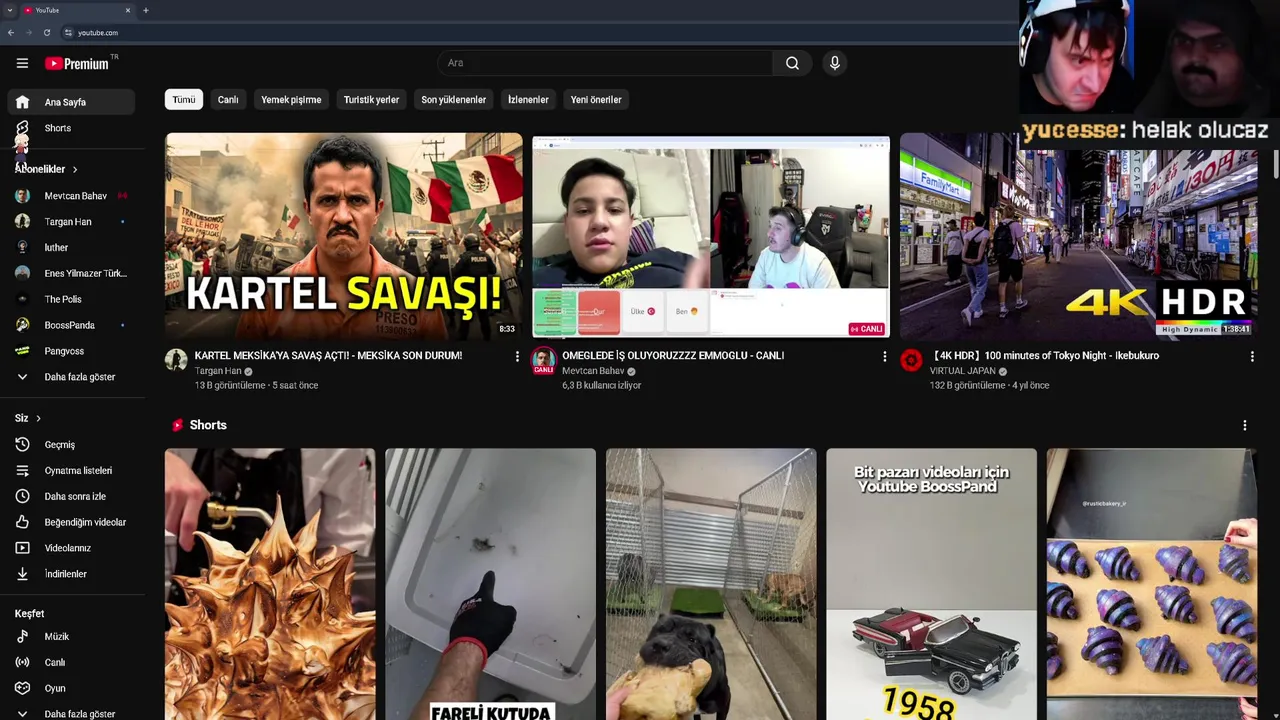Click Mevtcan Bahav channel avatar under video
The height and width of the screenshot is (720, 1280).
pos(543,360)
